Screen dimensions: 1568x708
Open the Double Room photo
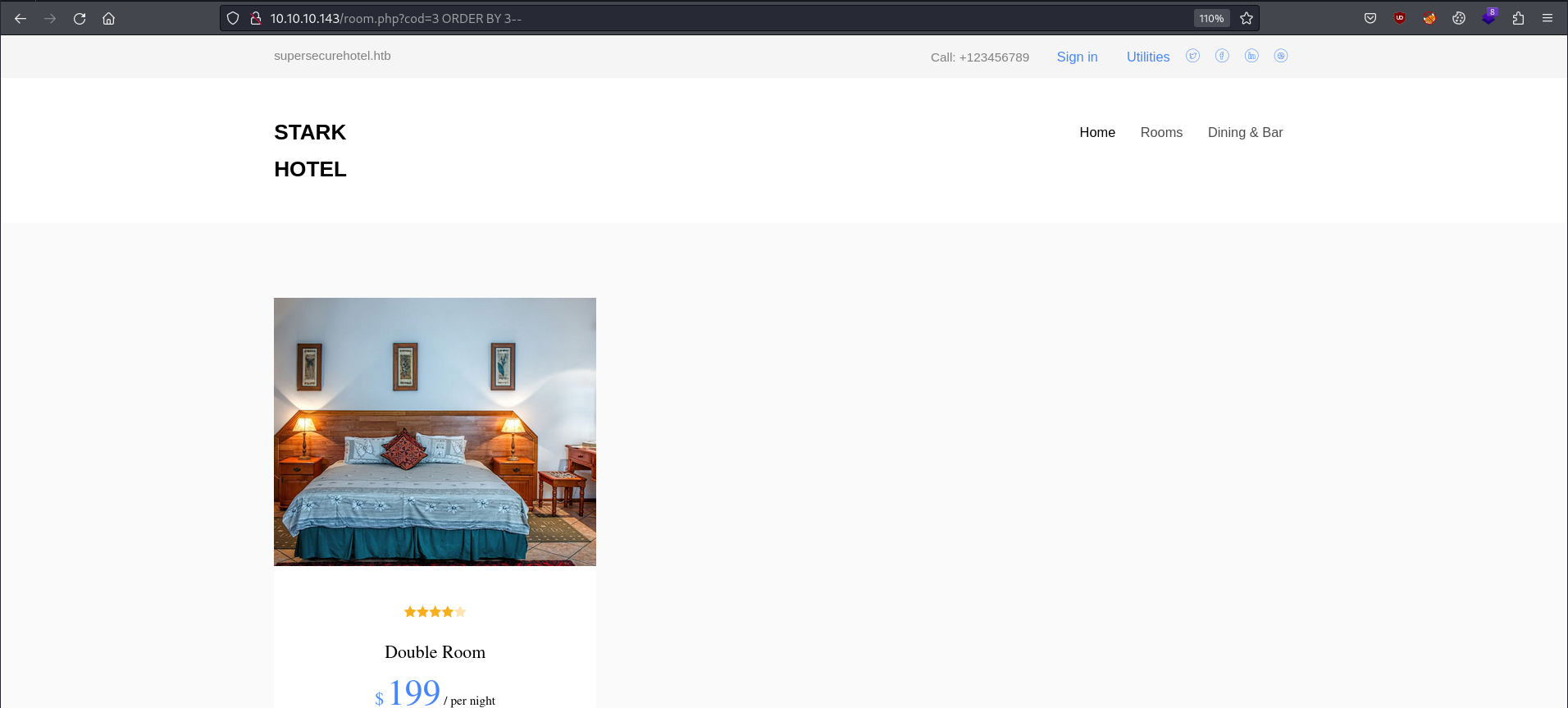click(x=435, y=432)
